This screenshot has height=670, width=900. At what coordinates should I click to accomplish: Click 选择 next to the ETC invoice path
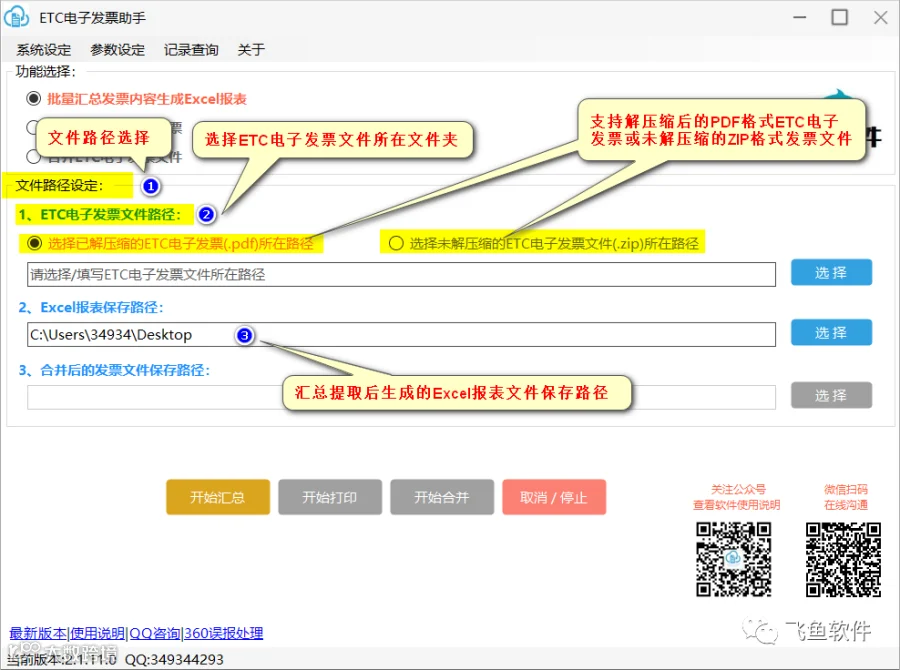[x=831, y=272]
